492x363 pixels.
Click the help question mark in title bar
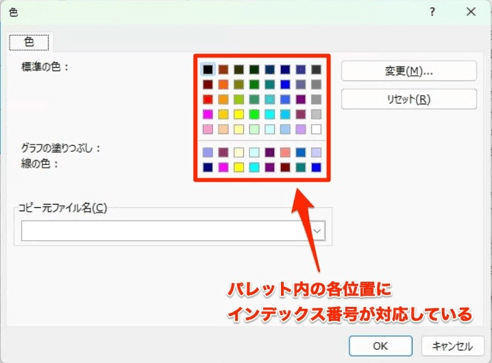coord(432,12)
